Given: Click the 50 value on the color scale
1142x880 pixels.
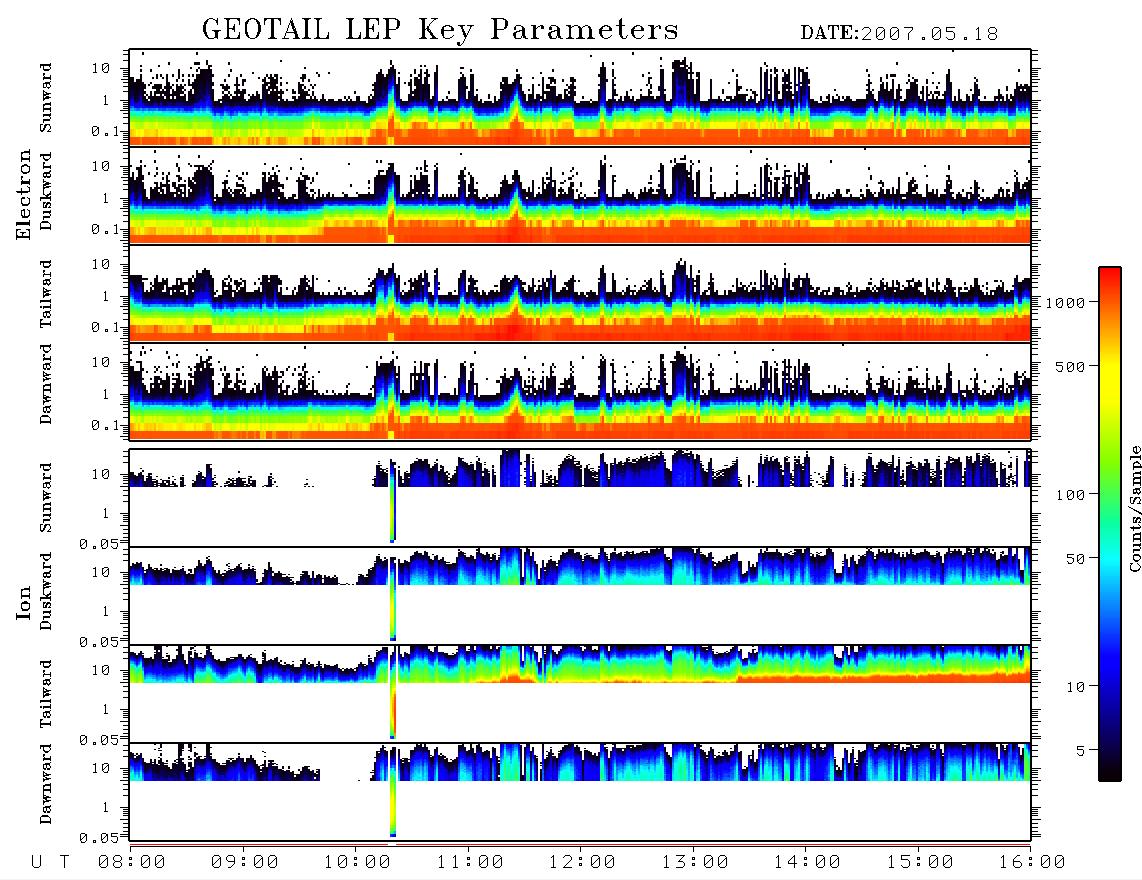Looking at the screenshot, I should point(1076,559).
